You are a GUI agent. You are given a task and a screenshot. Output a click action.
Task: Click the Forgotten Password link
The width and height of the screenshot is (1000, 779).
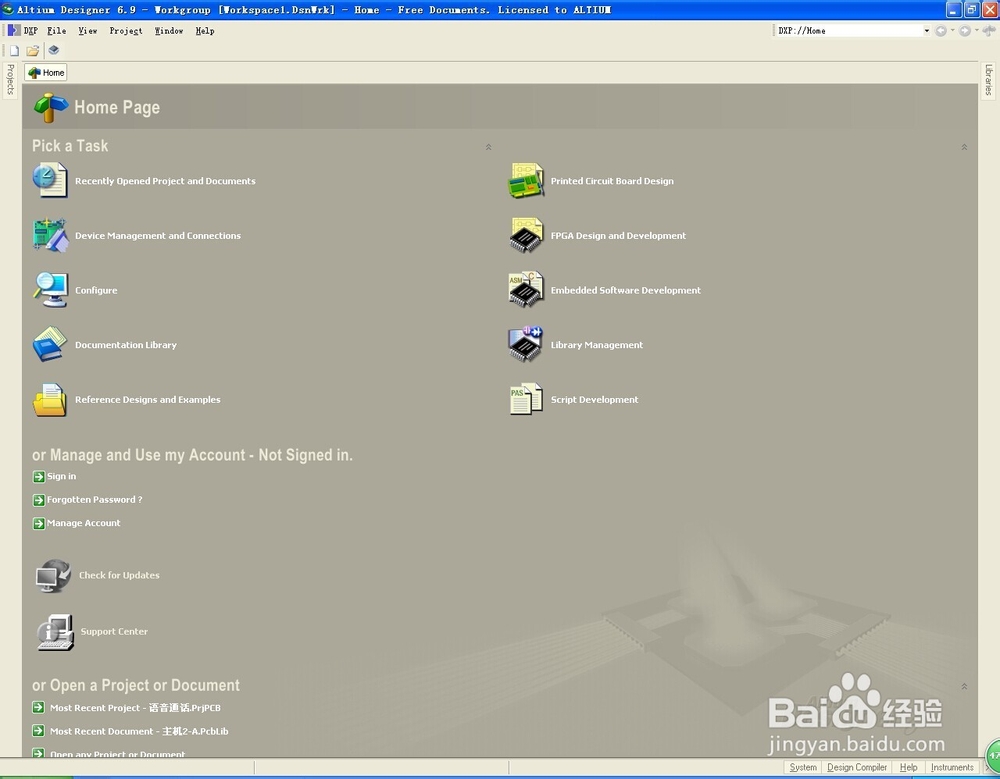click(94, 500)
